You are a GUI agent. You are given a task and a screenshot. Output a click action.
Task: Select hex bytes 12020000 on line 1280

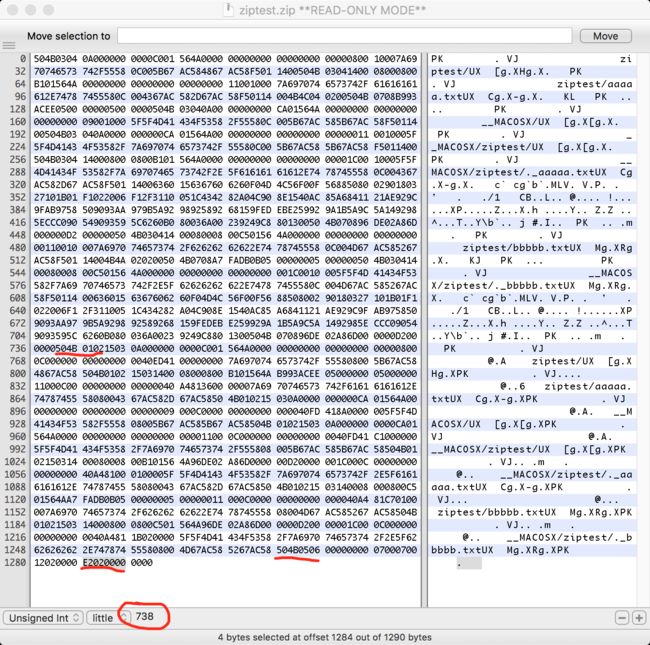click(55, 563)
